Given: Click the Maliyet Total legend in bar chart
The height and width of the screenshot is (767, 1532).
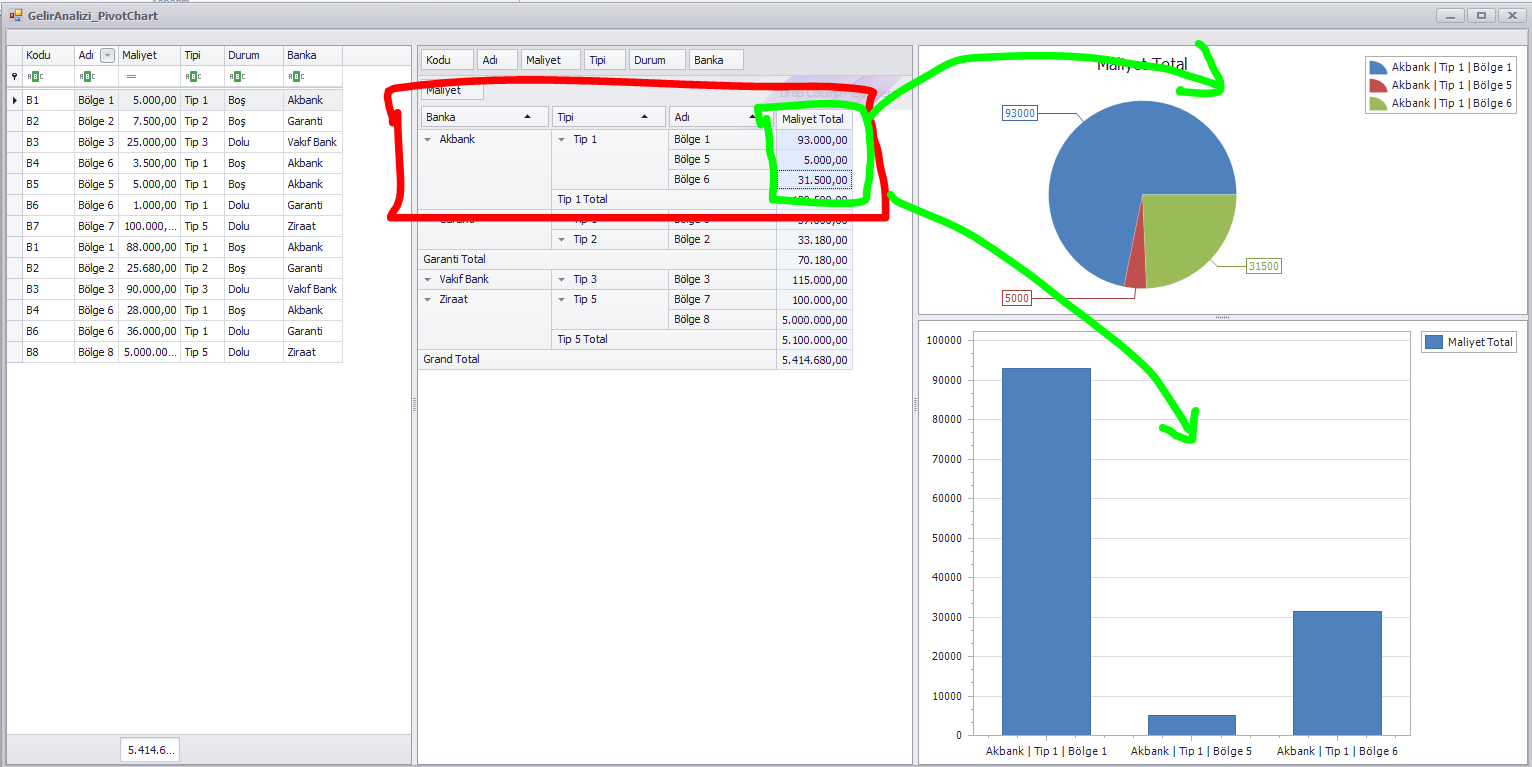Looking at the screenshot, I should tap(1468, 342).
